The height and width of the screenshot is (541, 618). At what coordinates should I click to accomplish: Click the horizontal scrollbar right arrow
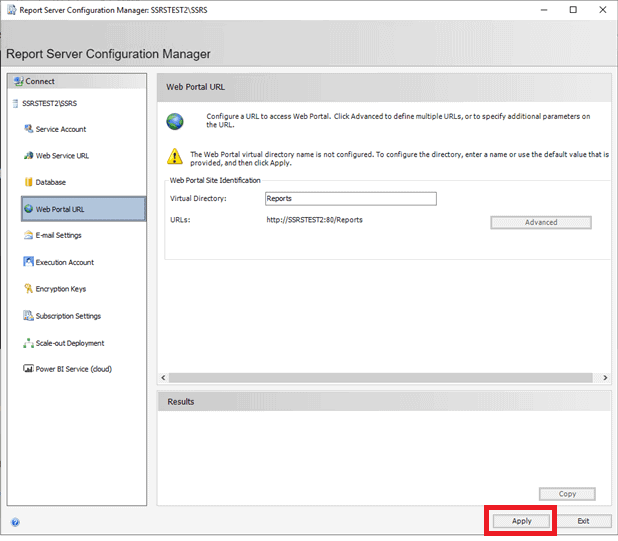[605, 377]
